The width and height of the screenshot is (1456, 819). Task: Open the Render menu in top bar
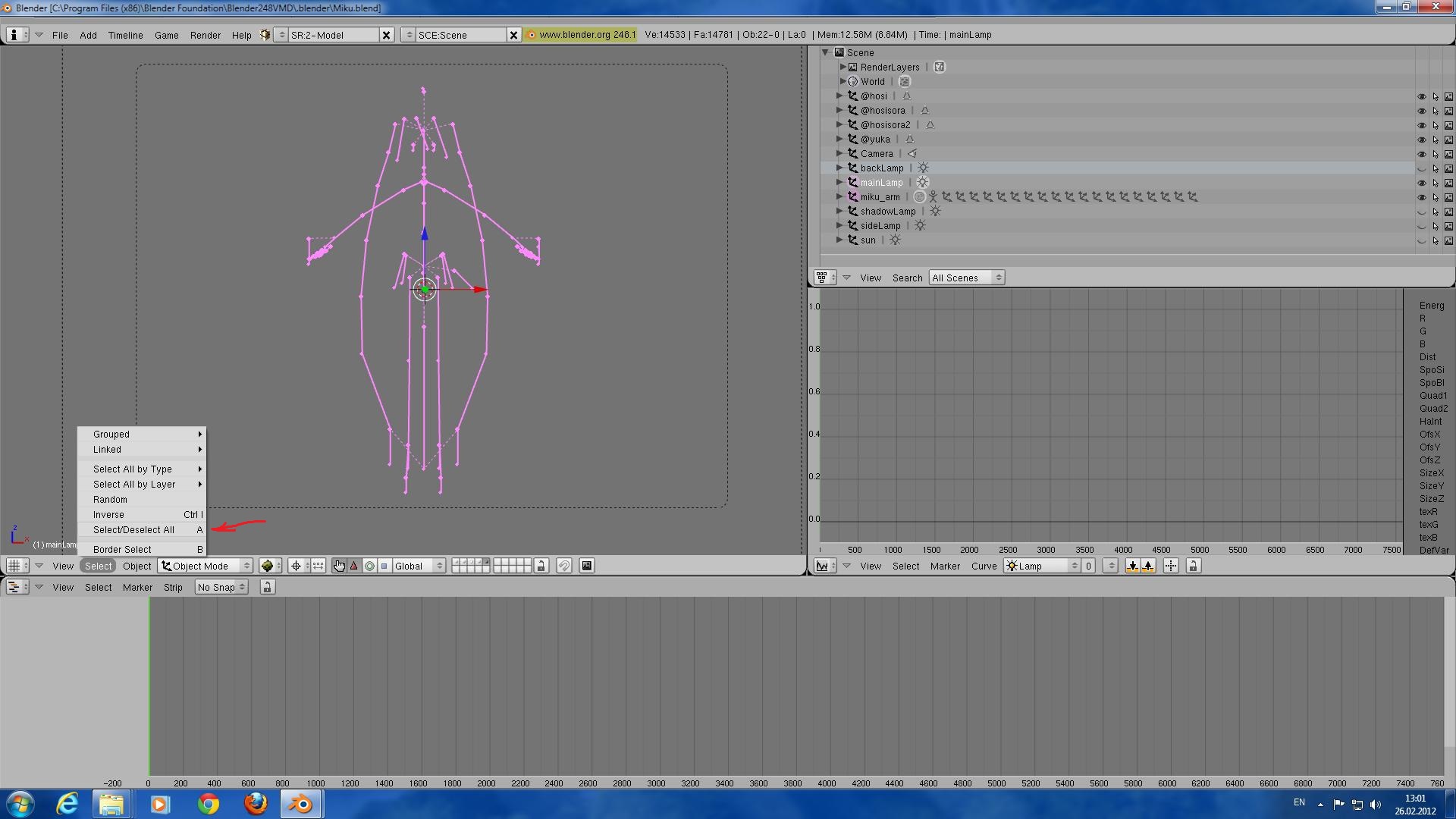pyautogui.click(x=206, y=35)
